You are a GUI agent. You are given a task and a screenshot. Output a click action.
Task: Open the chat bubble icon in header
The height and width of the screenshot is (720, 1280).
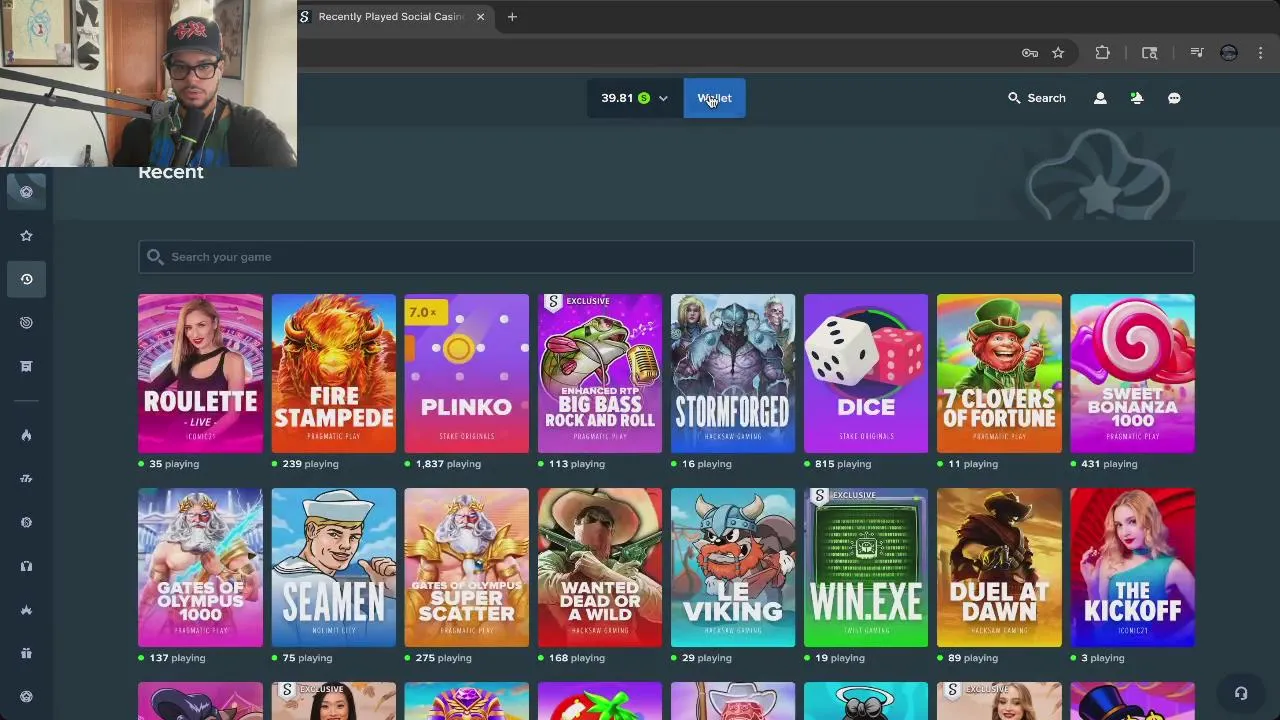1174,98
